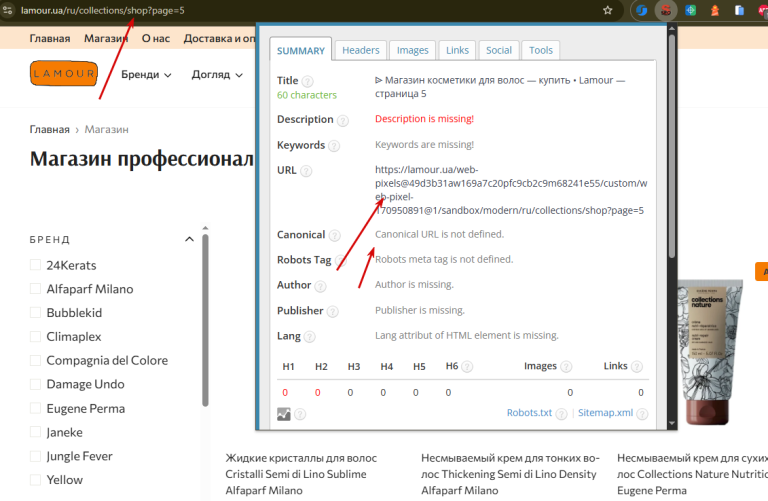The width and height of the screenshot is (768, 501).
Task: Click the SEO META extension icon
Action: pyautogui.click(x=666, y=10)
